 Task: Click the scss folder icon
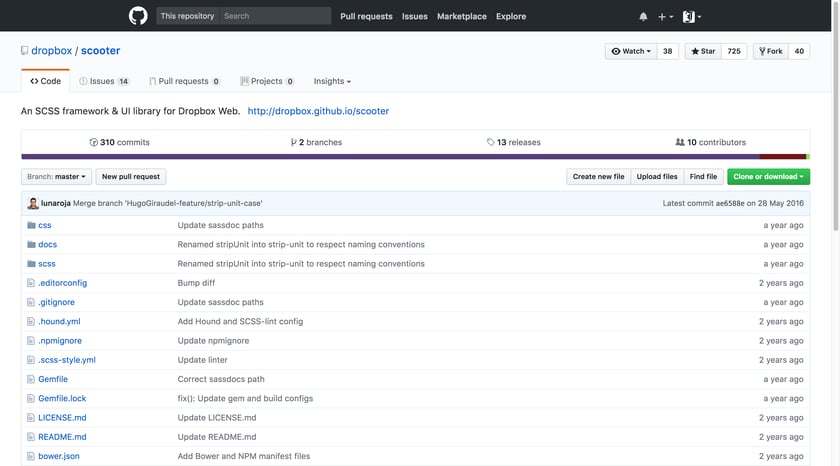31,264
